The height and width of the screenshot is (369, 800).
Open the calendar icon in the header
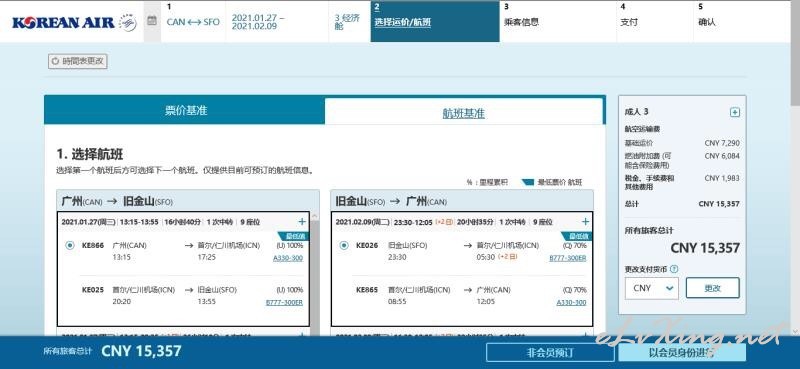152,21
